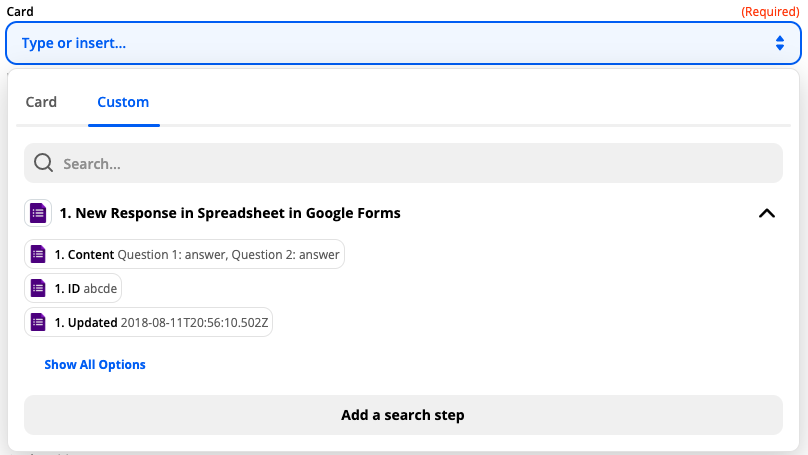Insert the 1. ID abcde value
The image size is (808, 455).
click(x=73, y=288)
